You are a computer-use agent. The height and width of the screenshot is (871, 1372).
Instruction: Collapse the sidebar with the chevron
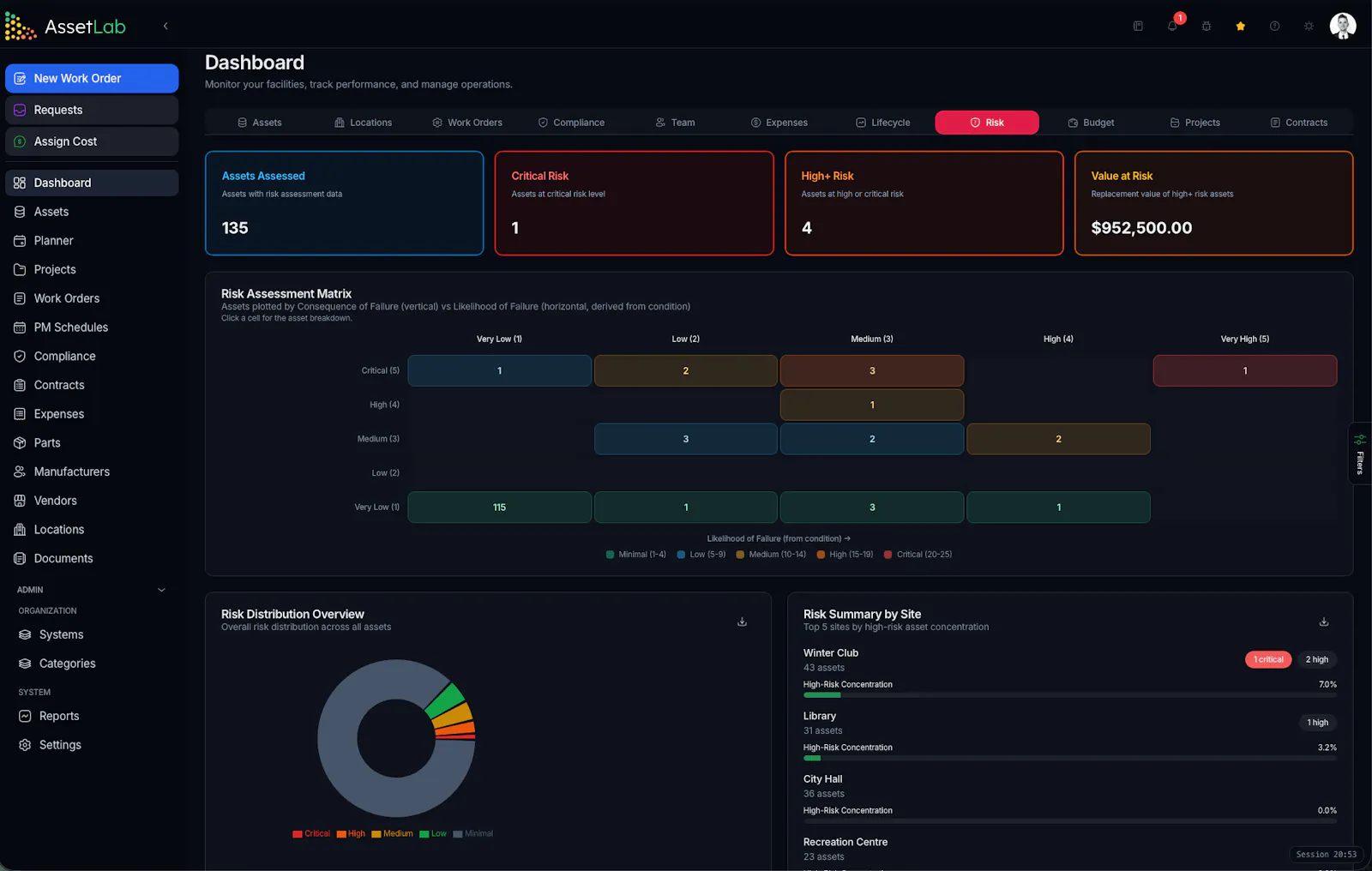point(165,26)
